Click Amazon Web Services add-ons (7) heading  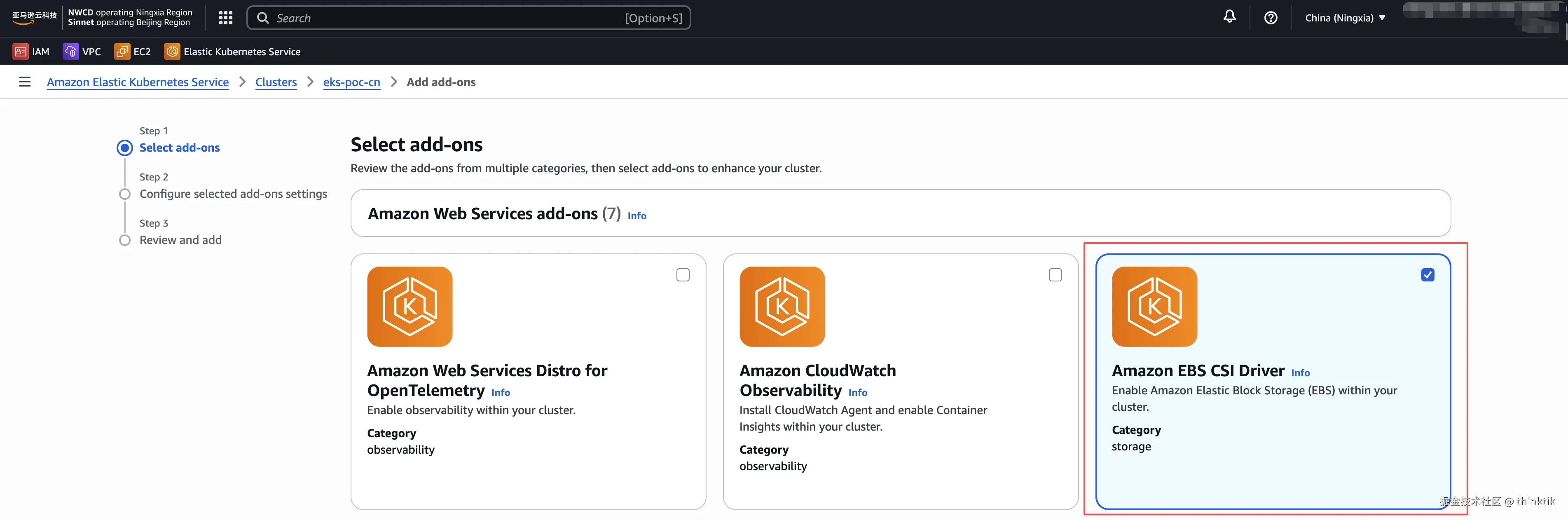tap(494, 214)
